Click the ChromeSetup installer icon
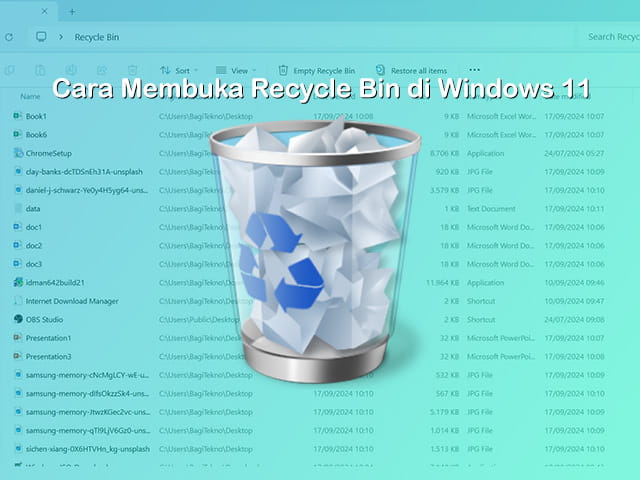 18,153
